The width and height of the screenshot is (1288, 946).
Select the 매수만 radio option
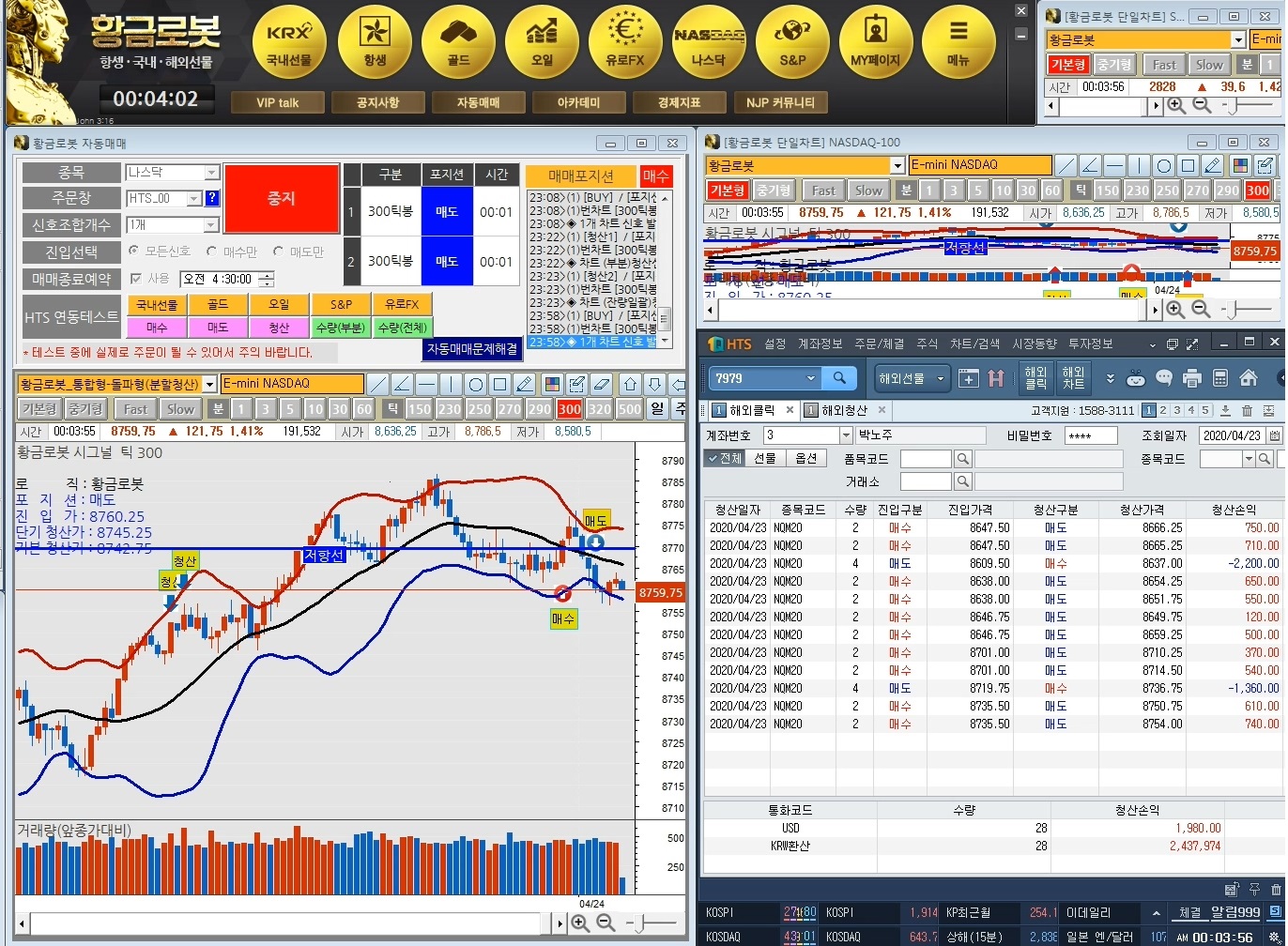point(212,252)
